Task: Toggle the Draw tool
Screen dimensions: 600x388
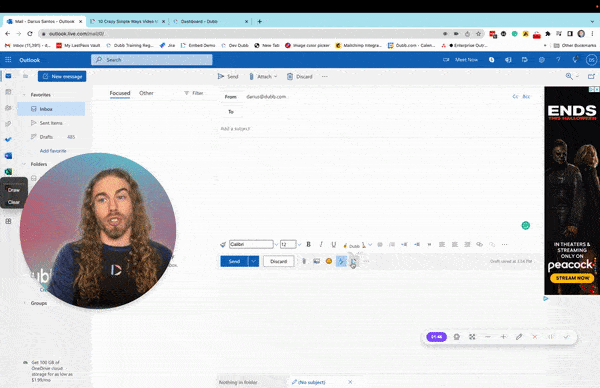Action: [14, 190]
